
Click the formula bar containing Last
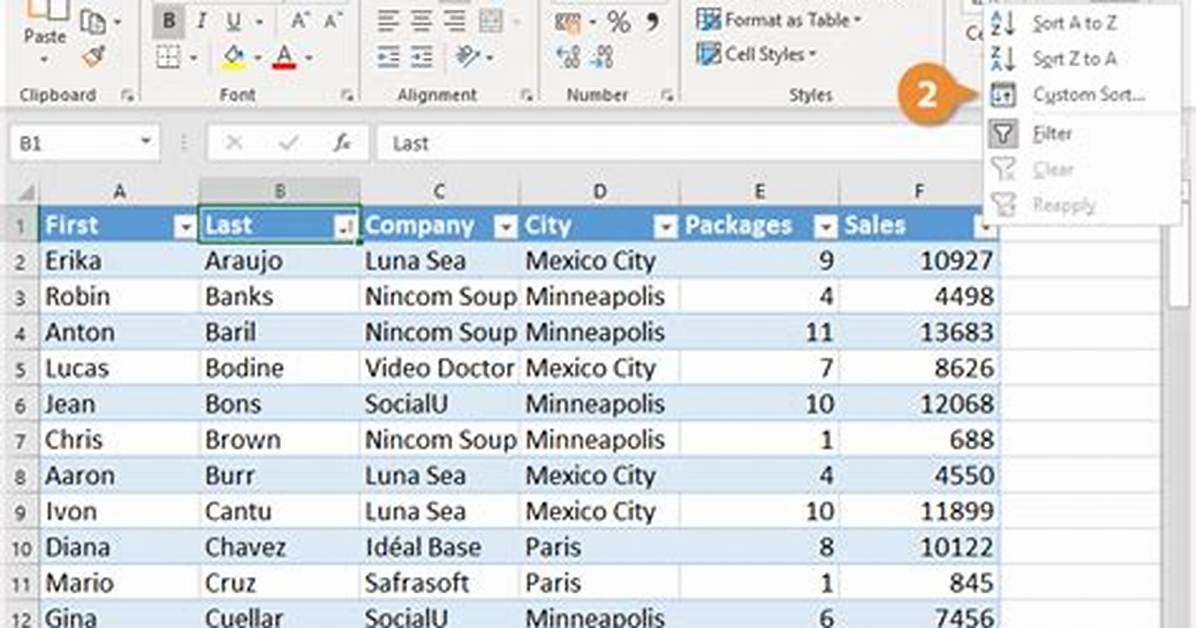[679, 143]
